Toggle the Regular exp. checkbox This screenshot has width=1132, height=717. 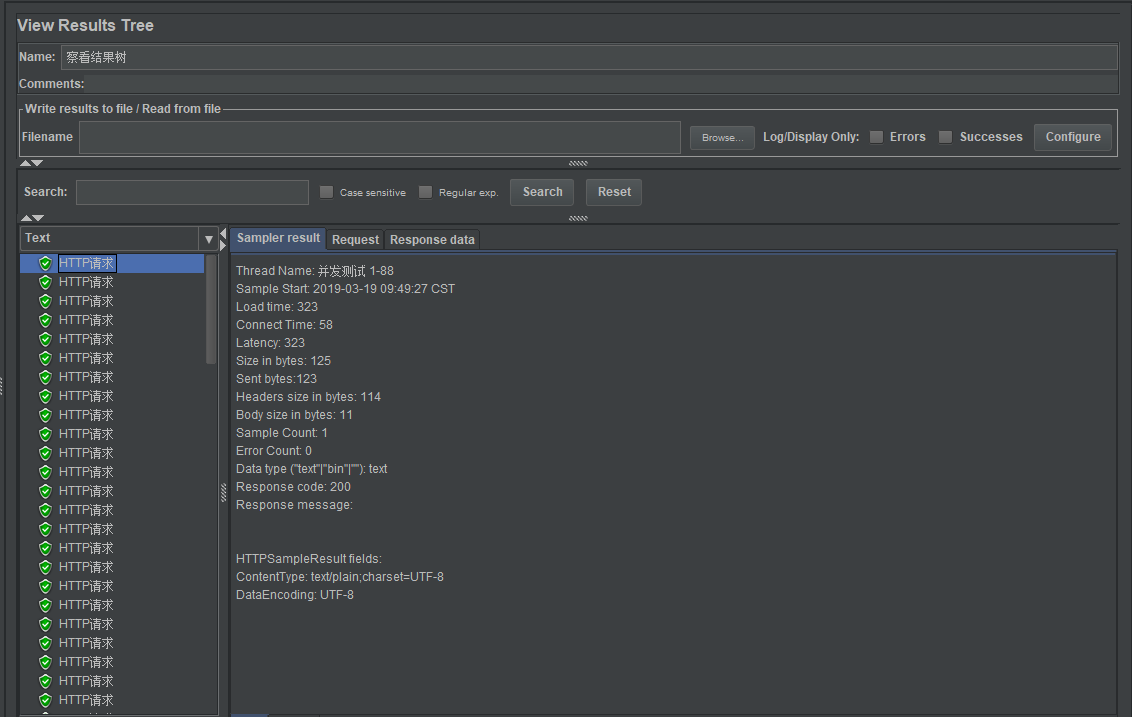pyautogui.click(x=425, y=192)
